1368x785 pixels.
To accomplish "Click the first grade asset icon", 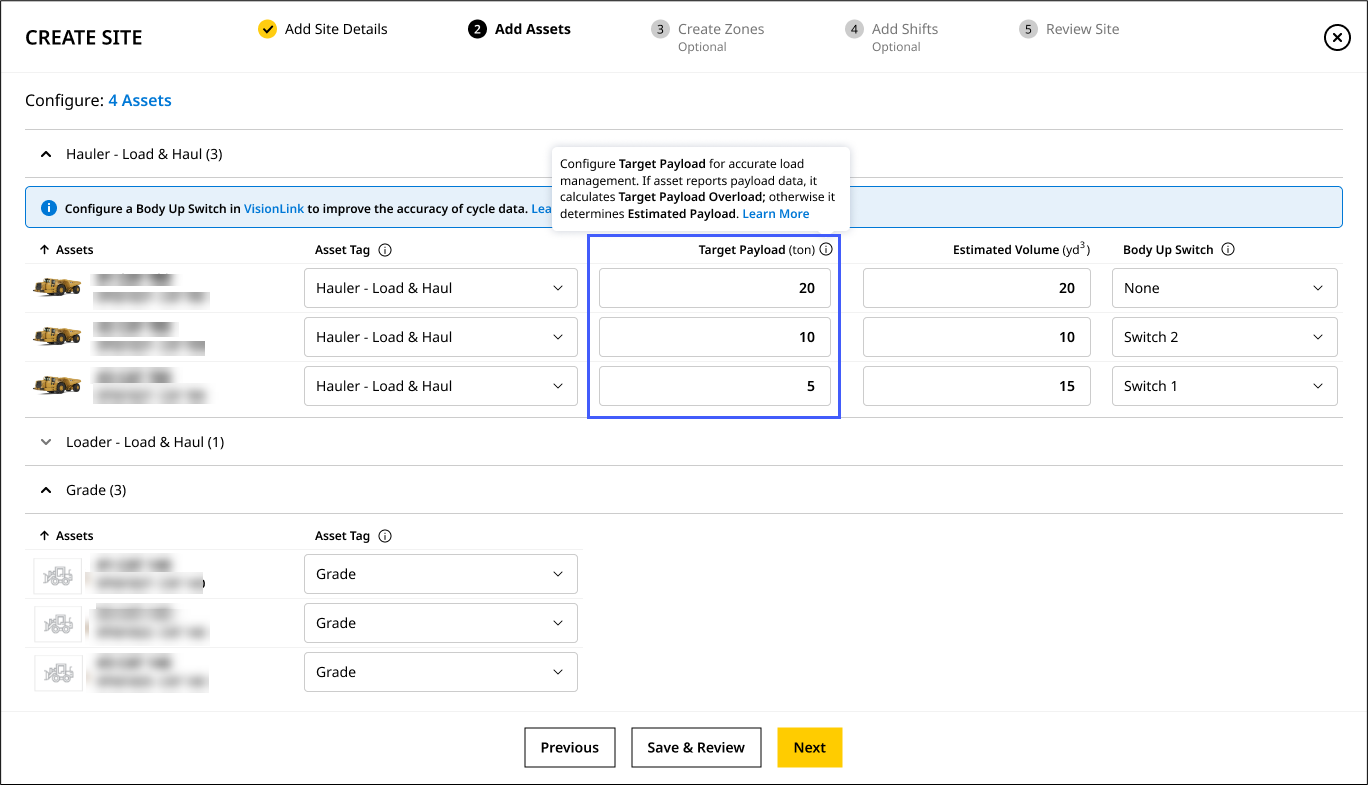I will pos(57,574).
